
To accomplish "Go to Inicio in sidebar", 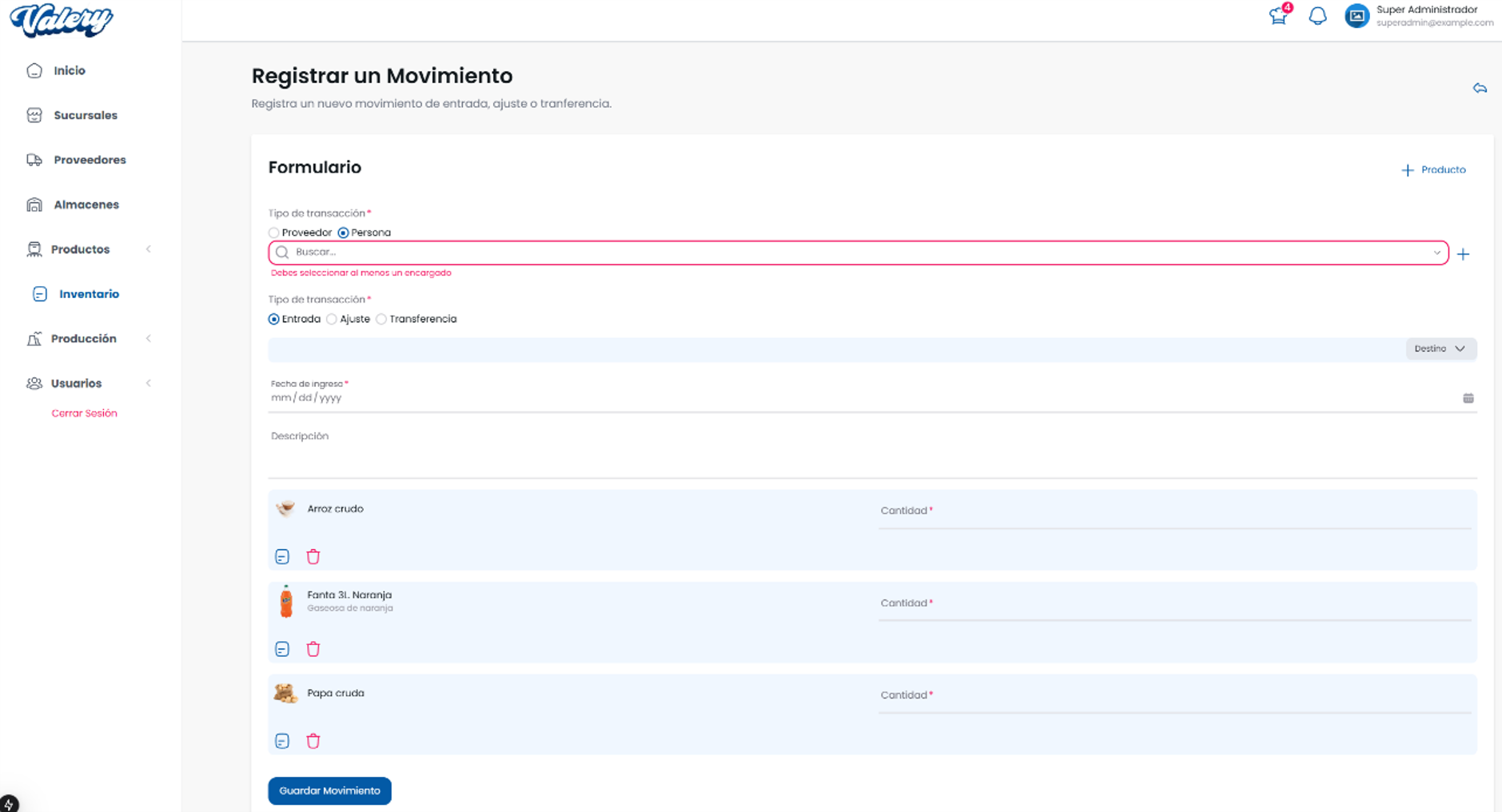I will tap(70, 70).
